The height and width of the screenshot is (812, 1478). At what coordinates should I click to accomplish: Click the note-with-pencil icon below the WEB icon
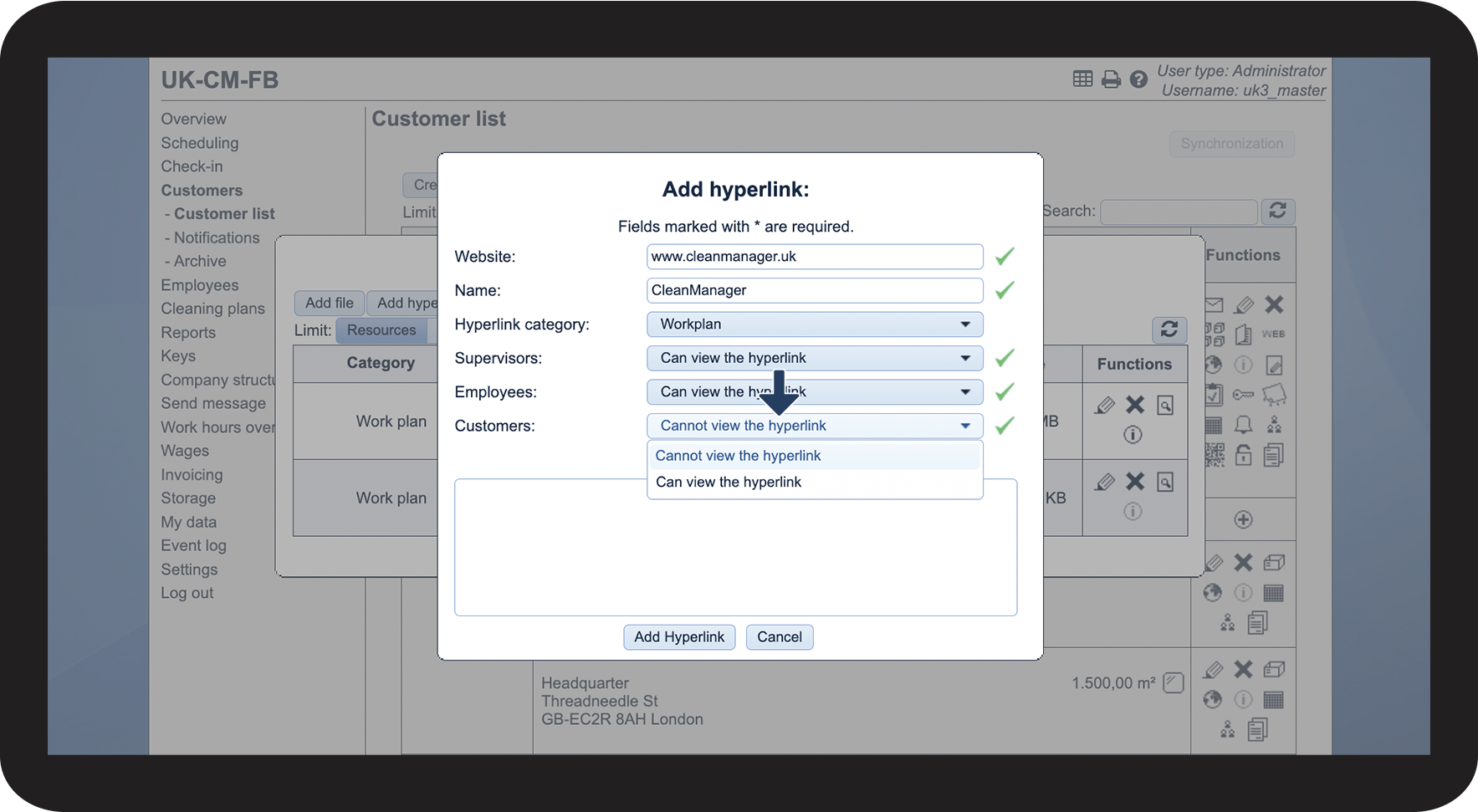1274,365
